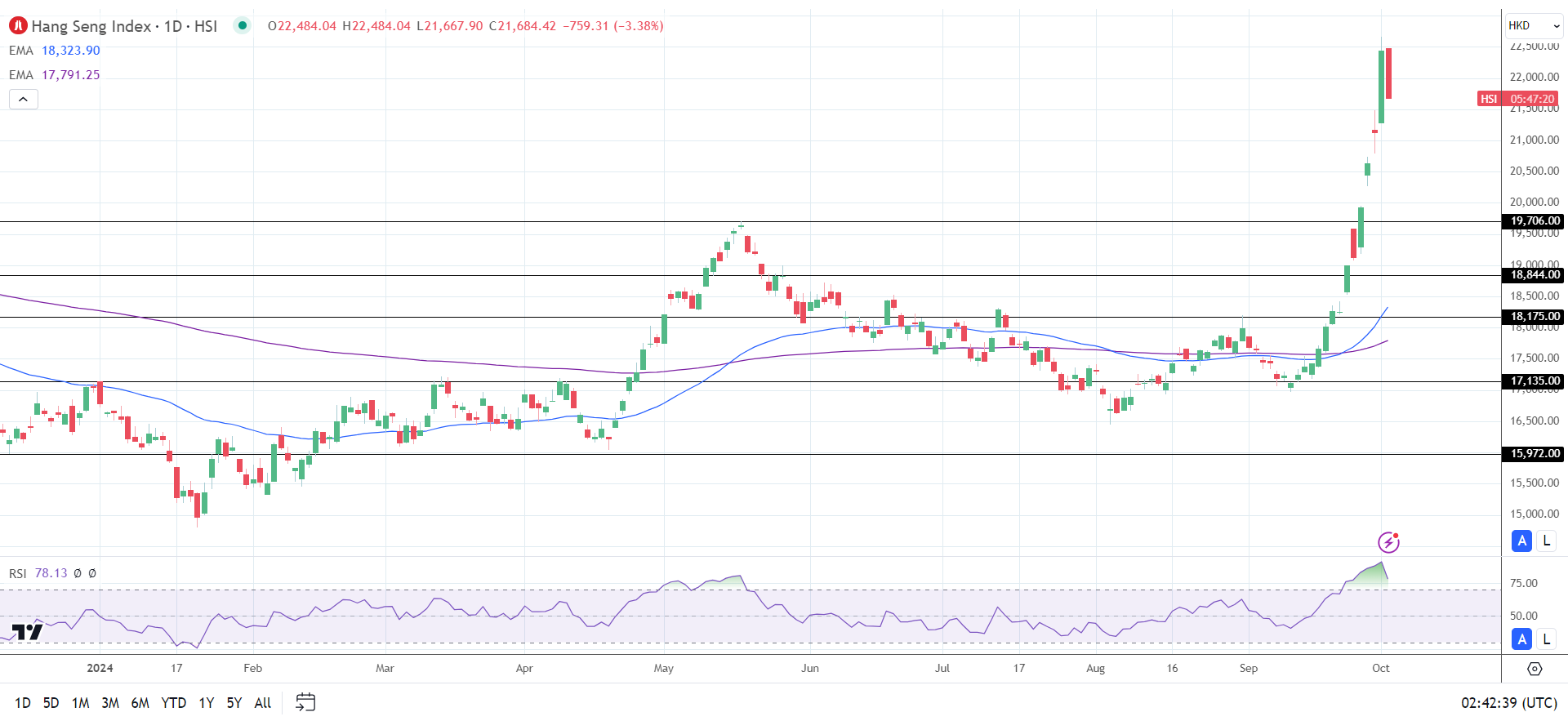Screen dimensions: 1568x721
Task: Open the HKD currency dropdown
Action: click(x=1534, y=26)
